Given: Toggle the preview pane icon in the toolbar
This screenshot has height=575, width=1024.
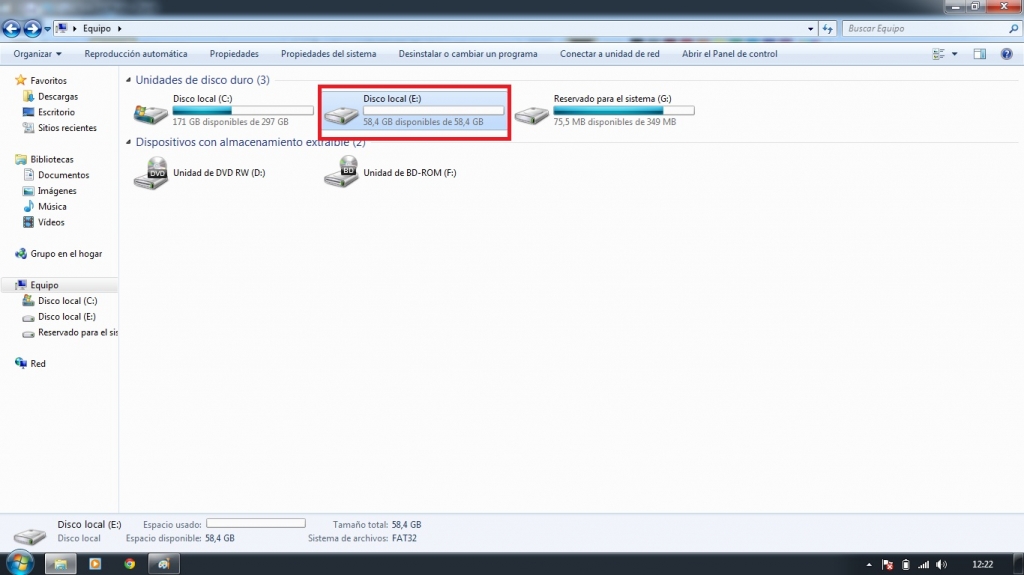Looking at the screenshot, I should 980,54.
